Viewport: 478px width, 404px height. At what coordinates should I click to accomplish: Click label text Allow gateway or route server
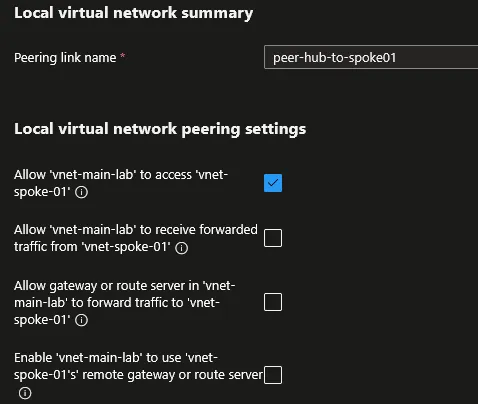tap(124, 302)
